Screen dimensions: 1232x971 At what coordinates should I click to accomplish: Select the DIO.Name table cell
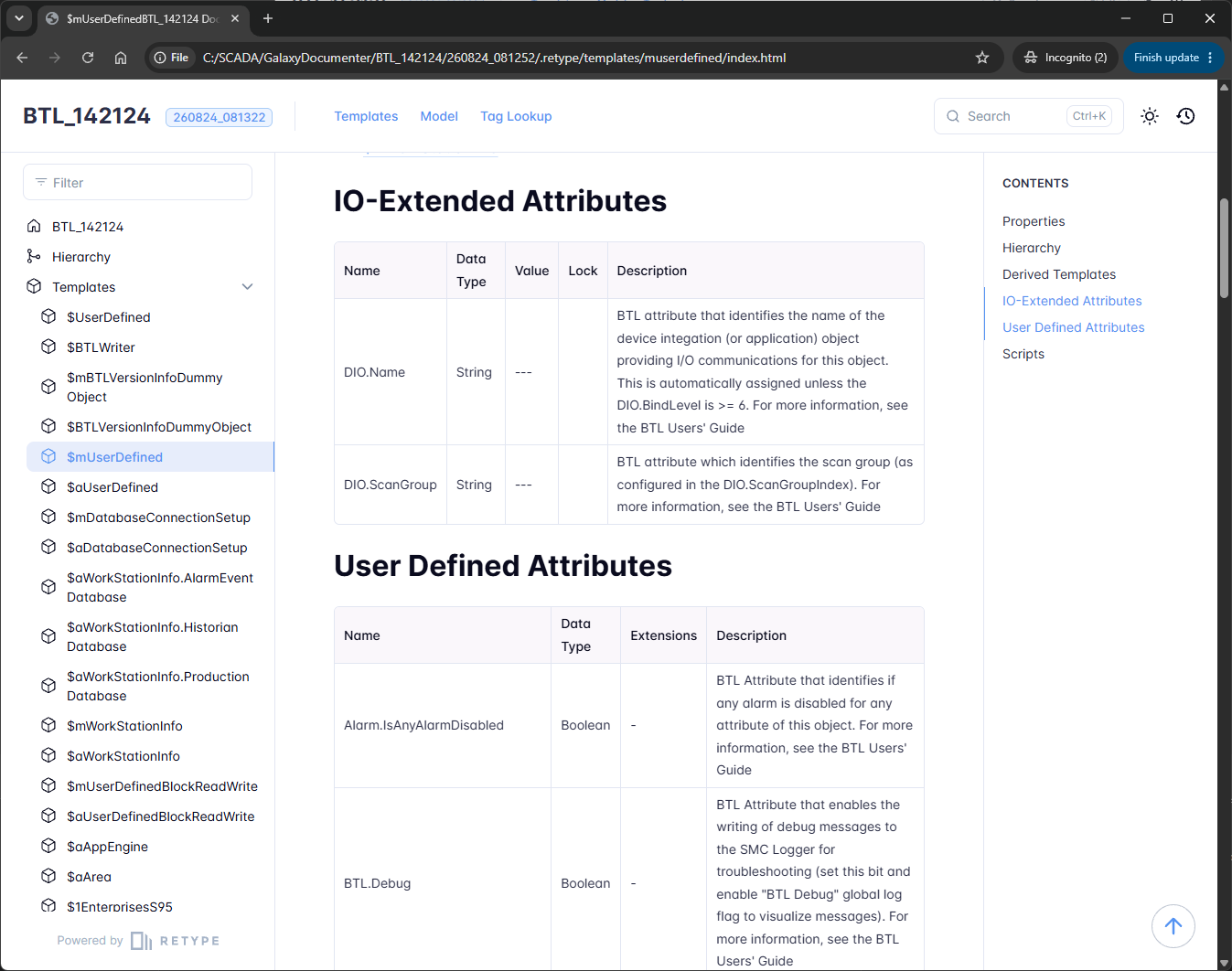[391, 372]
